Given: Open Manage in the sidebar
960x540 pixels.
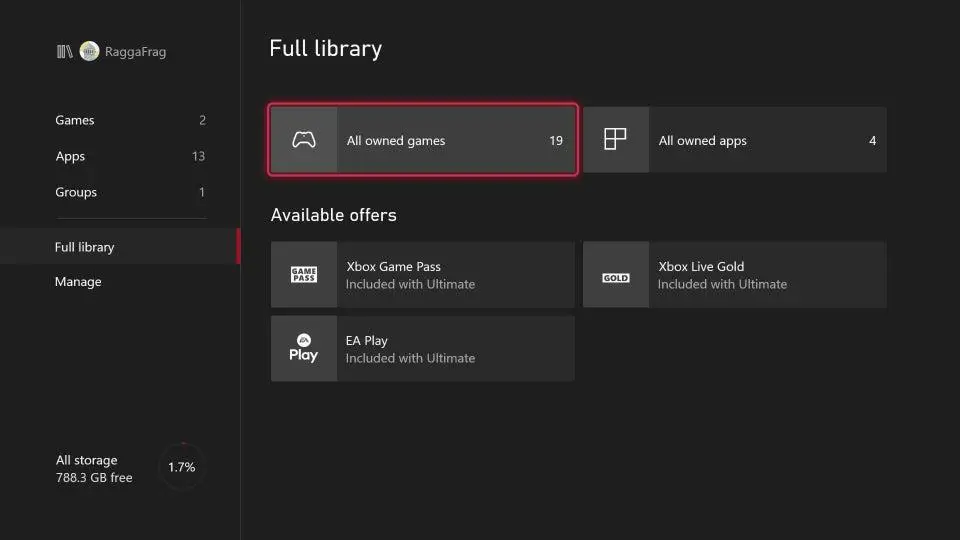Looking at the screenshot, I should (120, 282).
